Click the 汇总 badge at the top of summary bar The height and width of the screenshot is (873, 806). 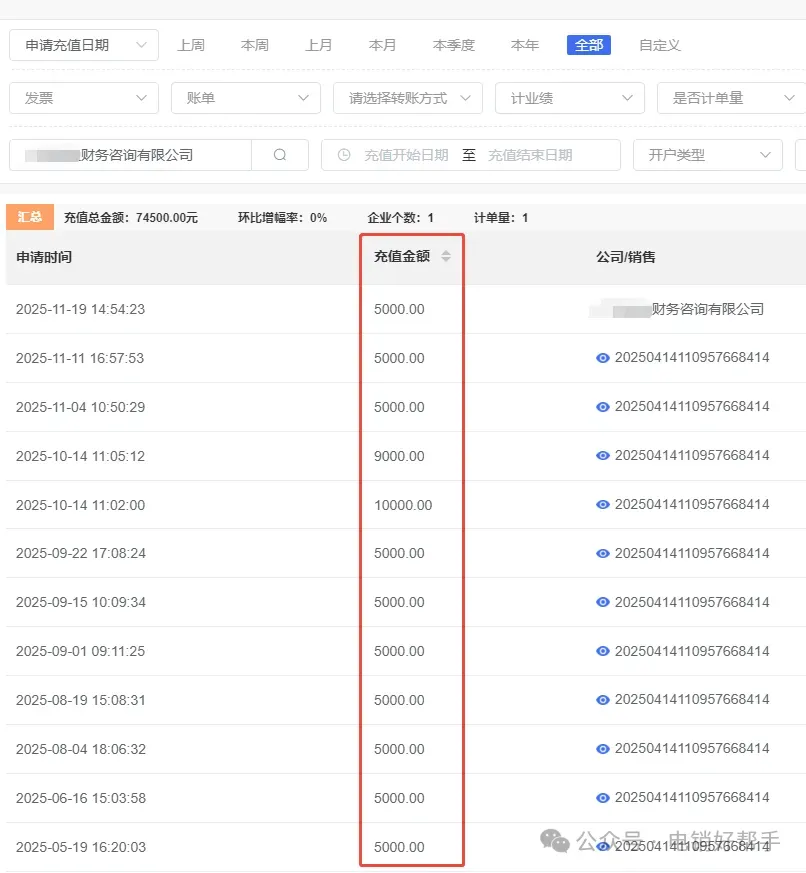(x=29, y=217)
